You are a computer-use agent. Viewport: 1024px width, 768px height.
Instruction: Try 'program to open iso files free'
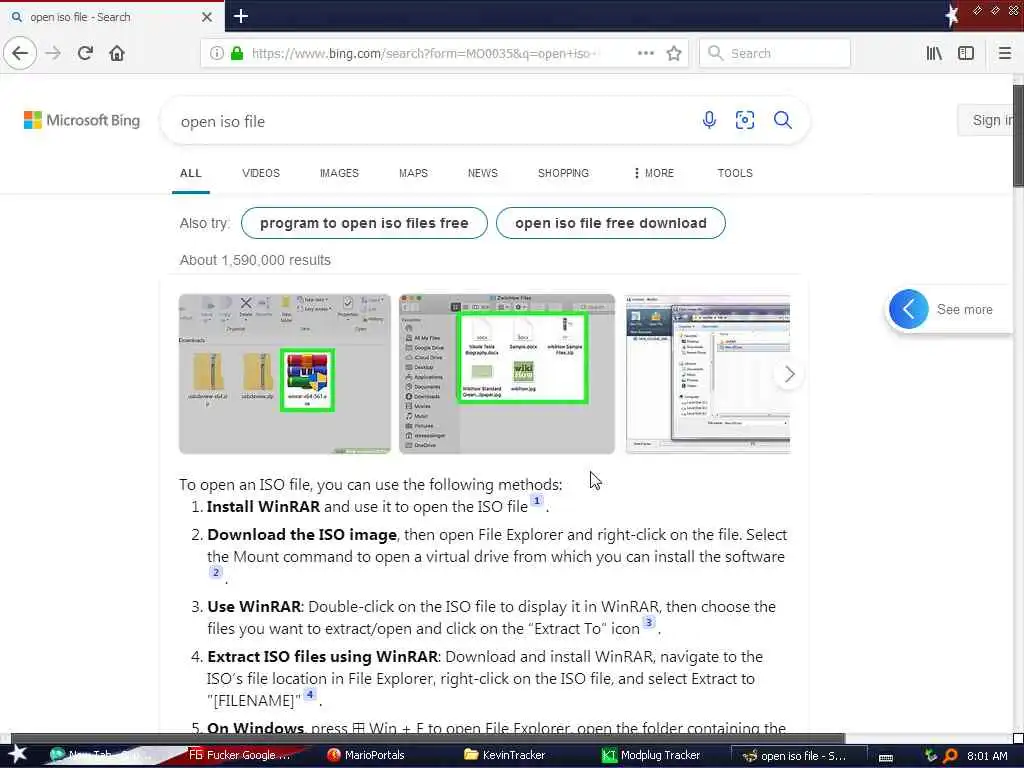pyautogui.click(x=364, y=223)
